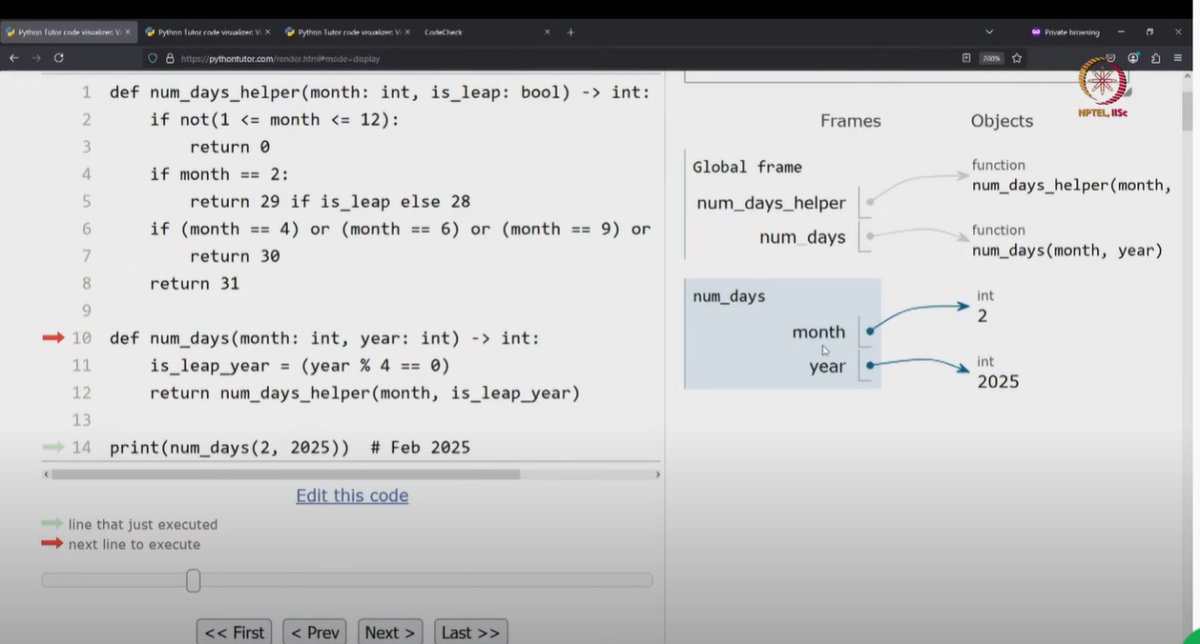The image size is (1200, 644).
Task: Expand the list all tabs chevron
Action: (989, 32)
